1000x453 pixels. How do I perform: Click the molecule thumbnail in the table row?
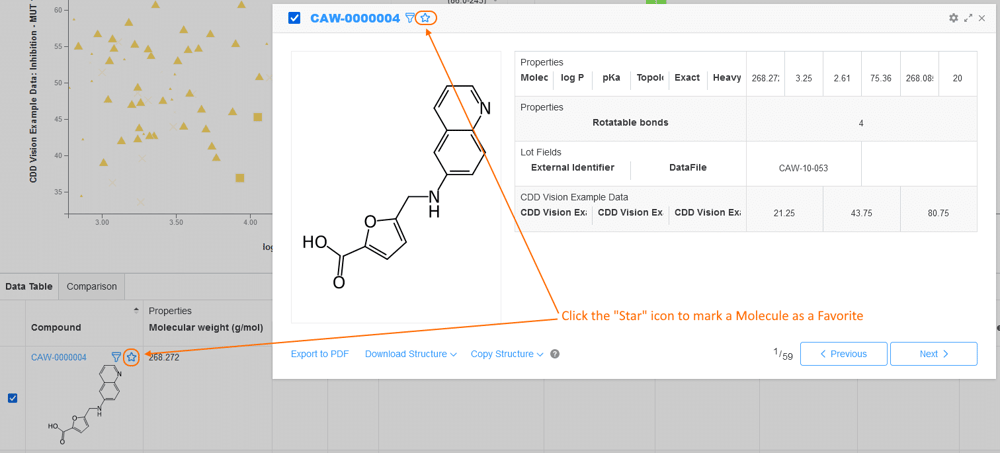click(x=84, y=404)
